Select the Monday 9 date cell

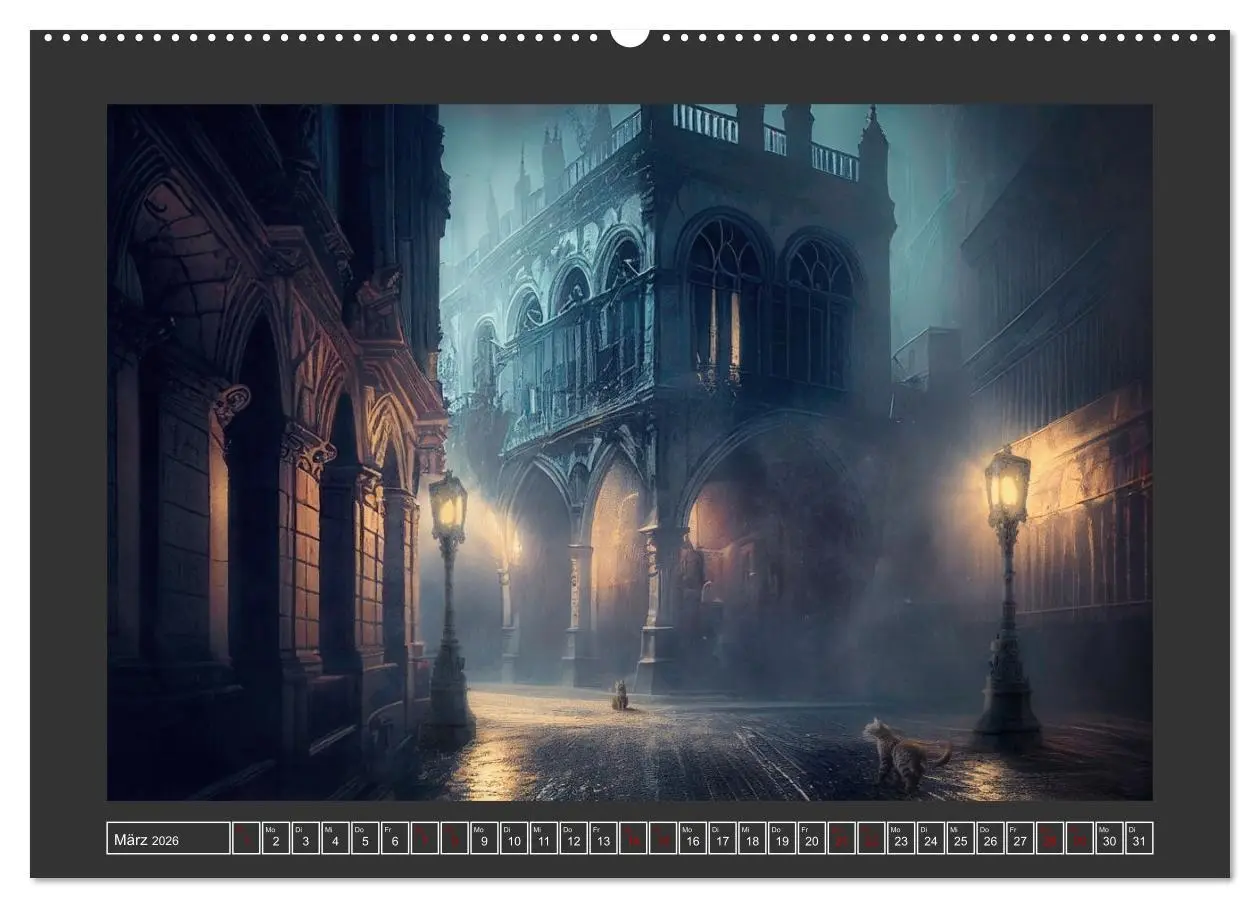tap(484, 838)
